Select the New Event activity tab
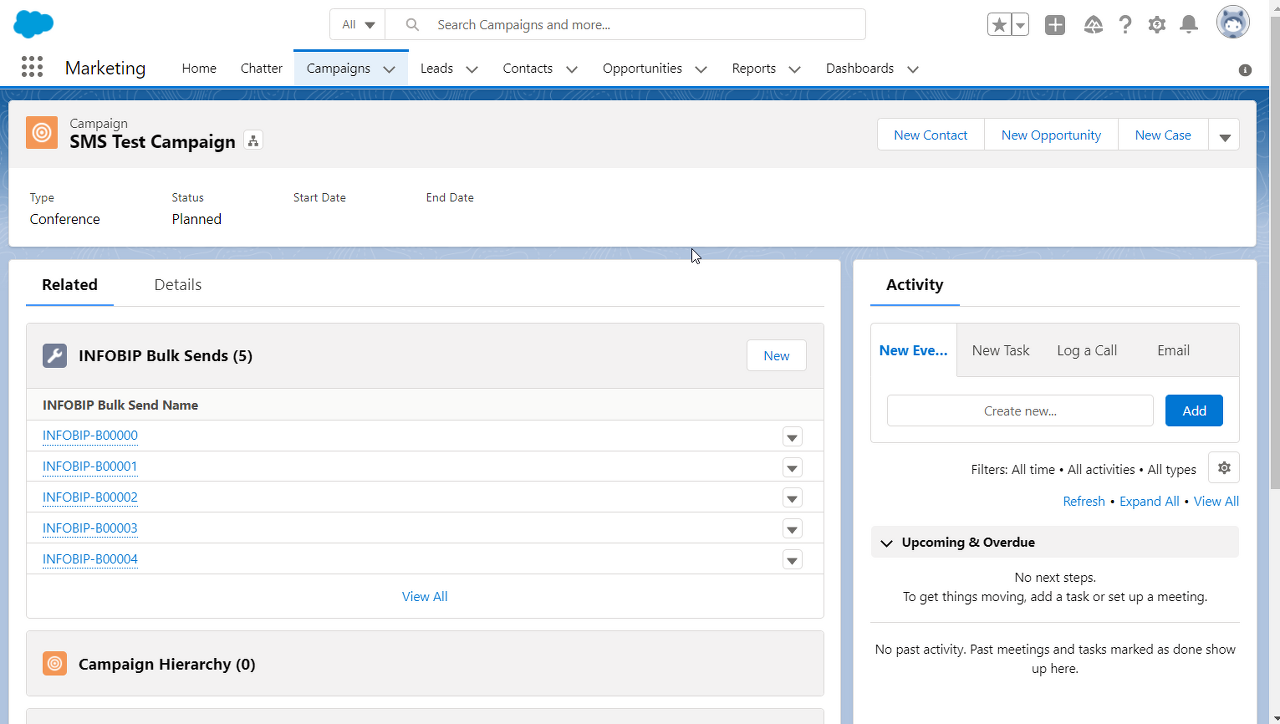 pos(913,350)
